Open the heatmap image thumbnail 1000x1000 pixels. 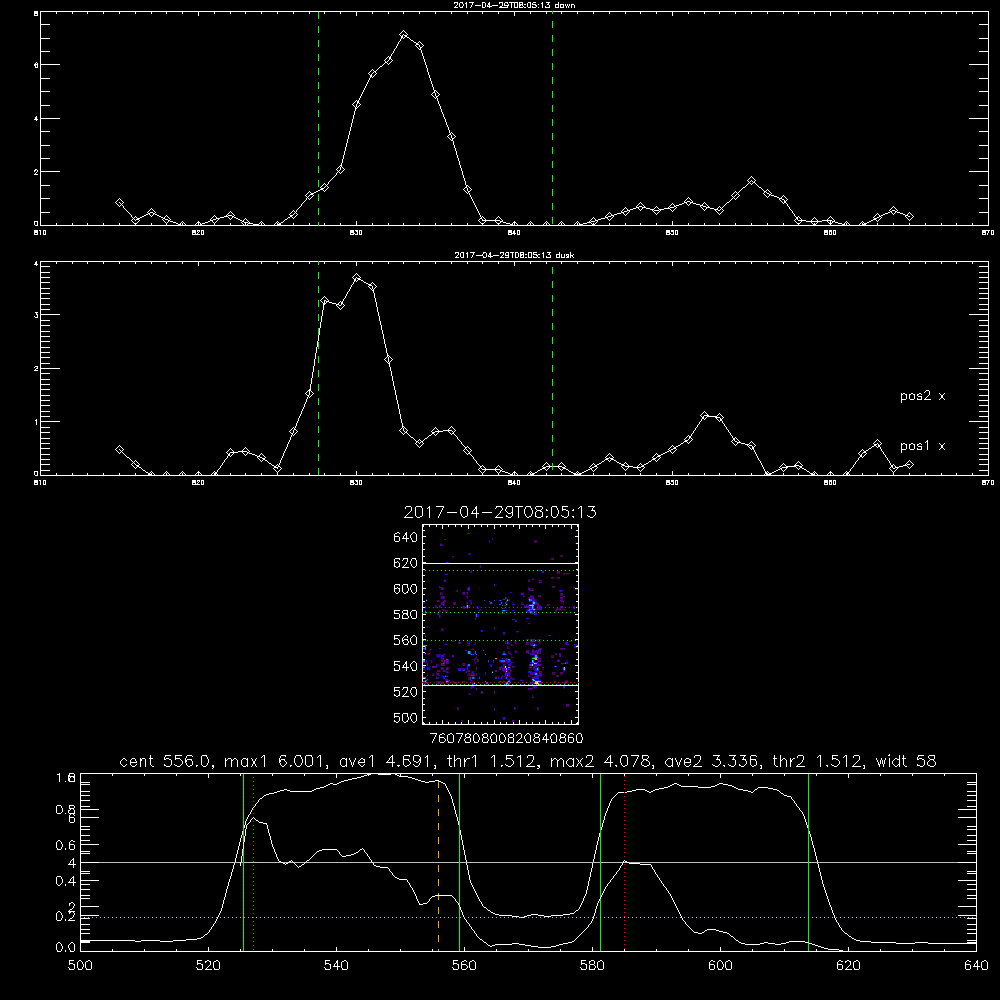(x=501, y=624)
